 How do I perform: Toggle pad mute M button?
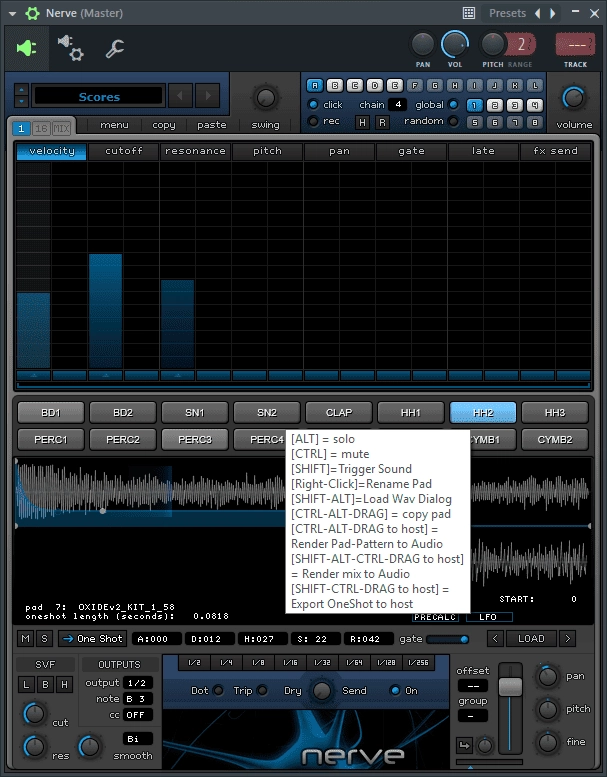25,639
